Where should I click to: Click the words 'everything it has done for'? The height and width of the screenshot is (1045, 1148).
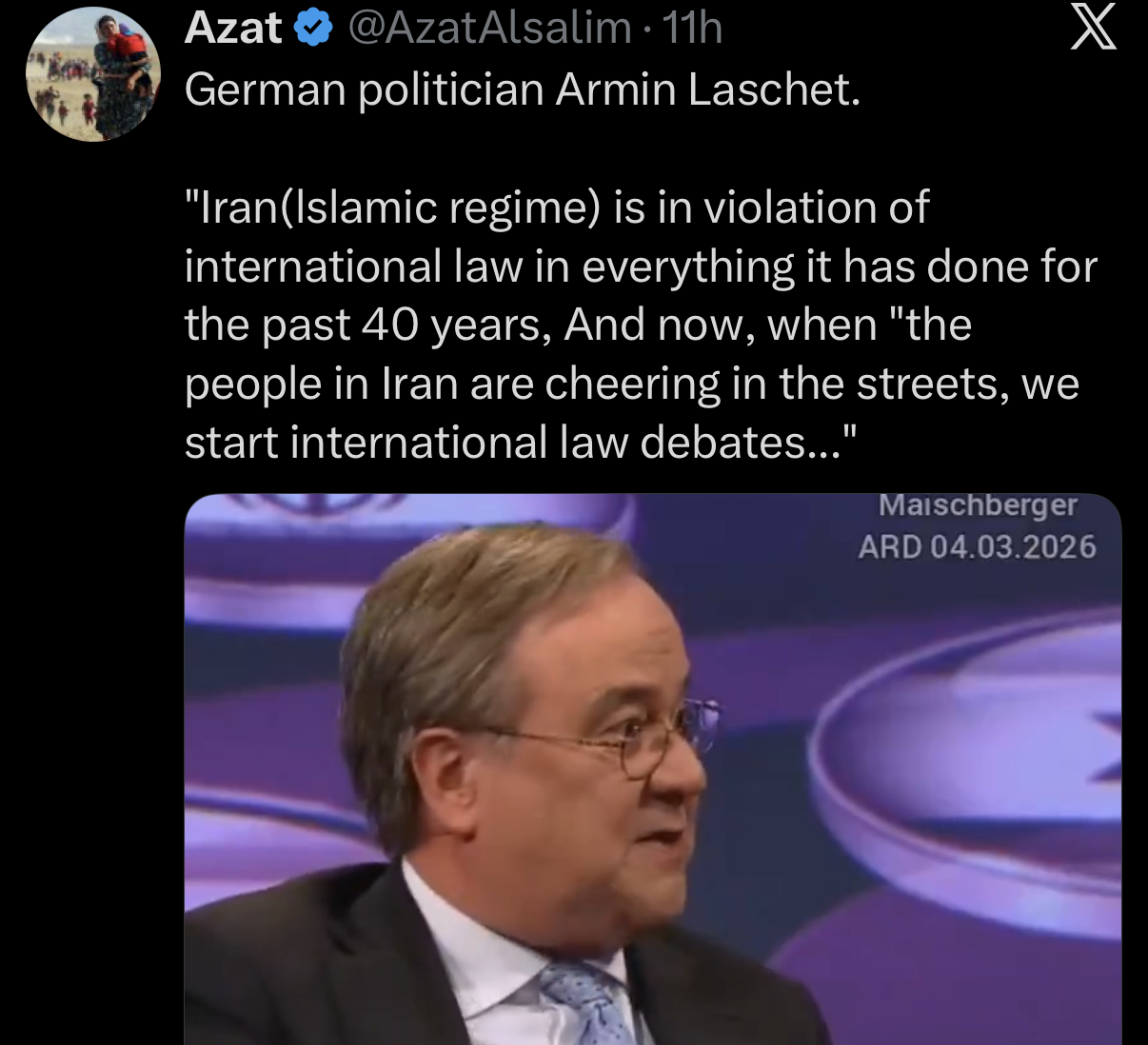click(840, 266)
